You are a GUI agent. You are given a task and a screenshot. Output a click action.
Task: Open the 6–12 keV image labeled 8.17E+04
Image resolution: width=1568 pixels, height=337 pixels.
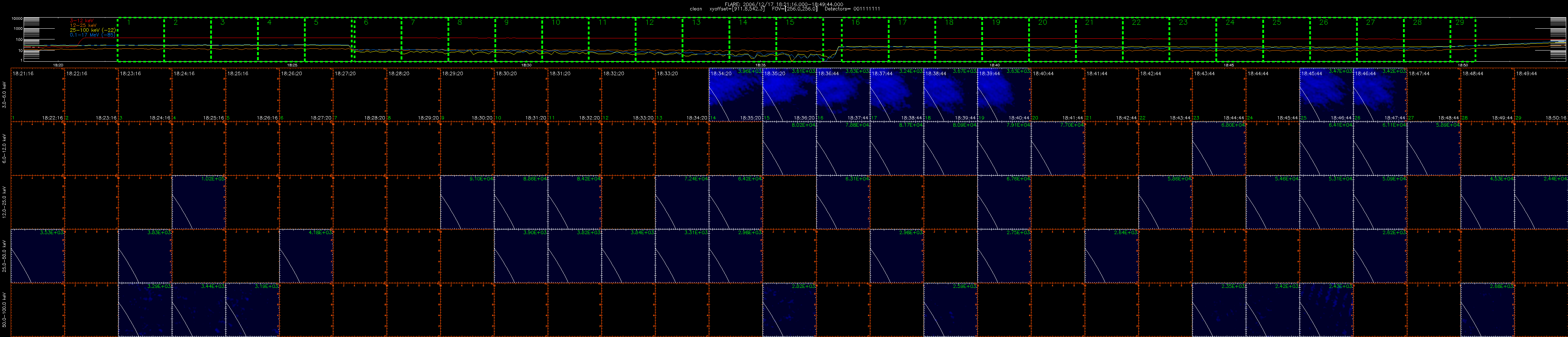pos(897,149)
